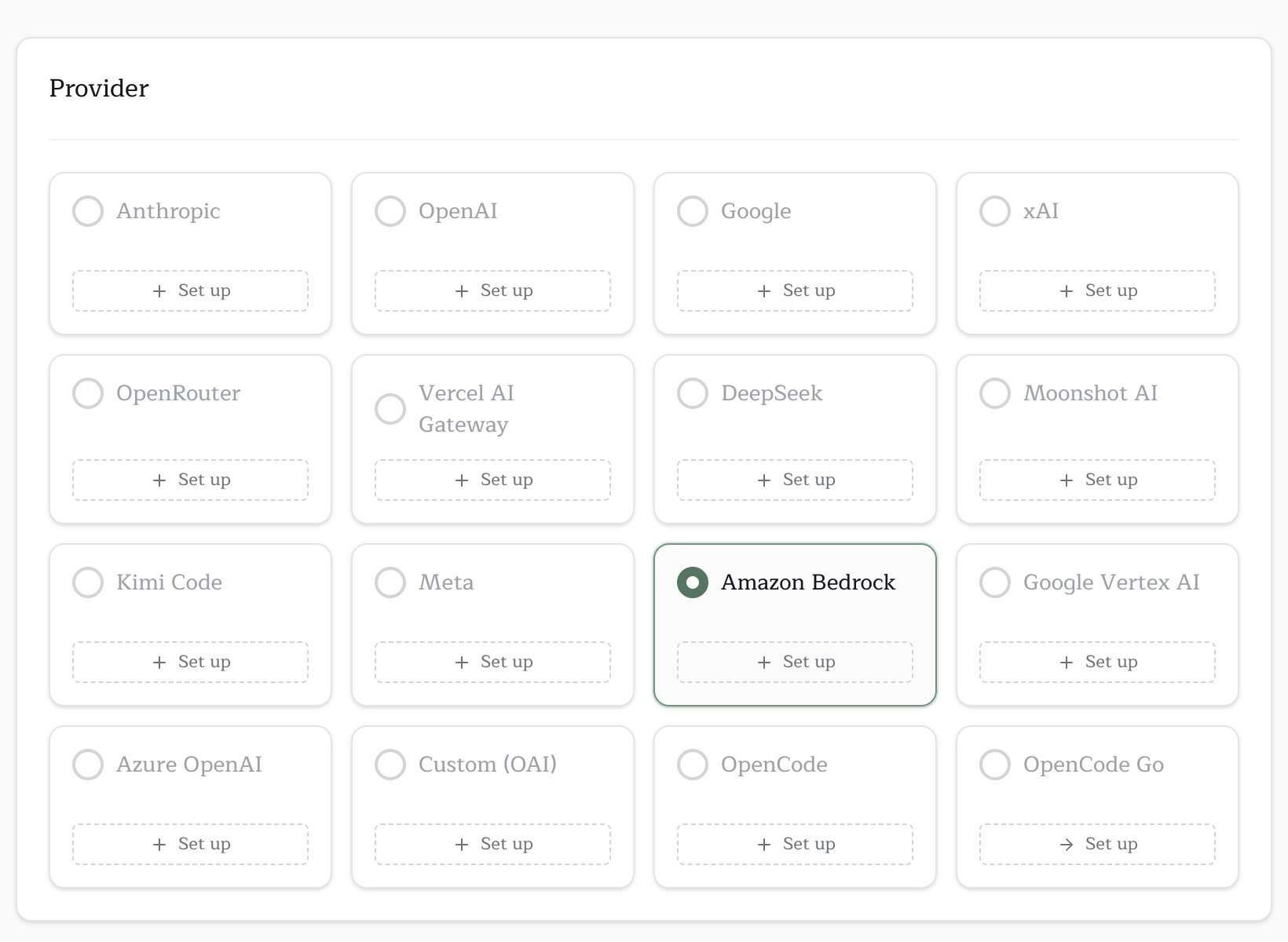This screenshot has width=1288, height=942.
Task: Set up Moonshot AI provider
Action: coord(1098,480)
